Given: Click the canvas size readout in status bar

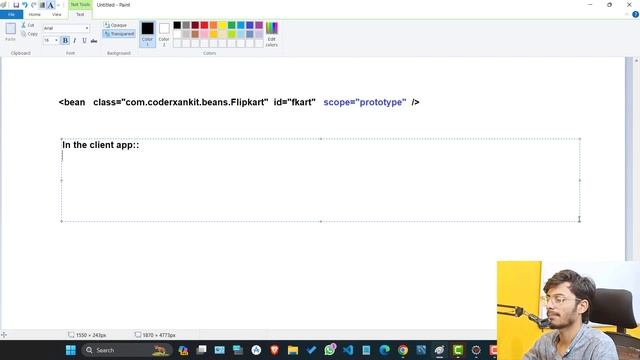Looking at the screenshot, I should 155,335.
